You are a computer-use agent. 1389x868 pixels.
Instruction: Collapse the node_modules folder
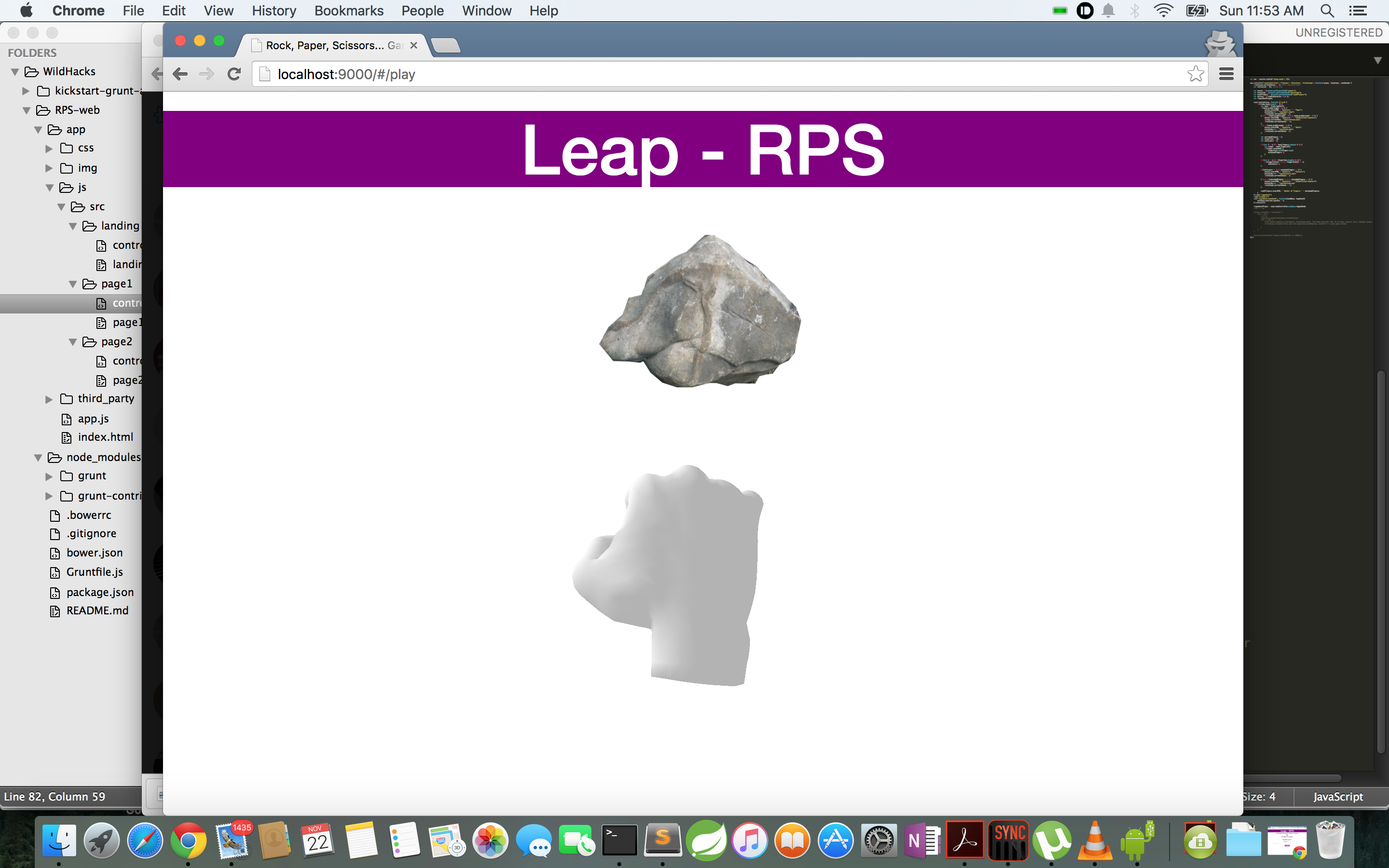pos(38,458)
